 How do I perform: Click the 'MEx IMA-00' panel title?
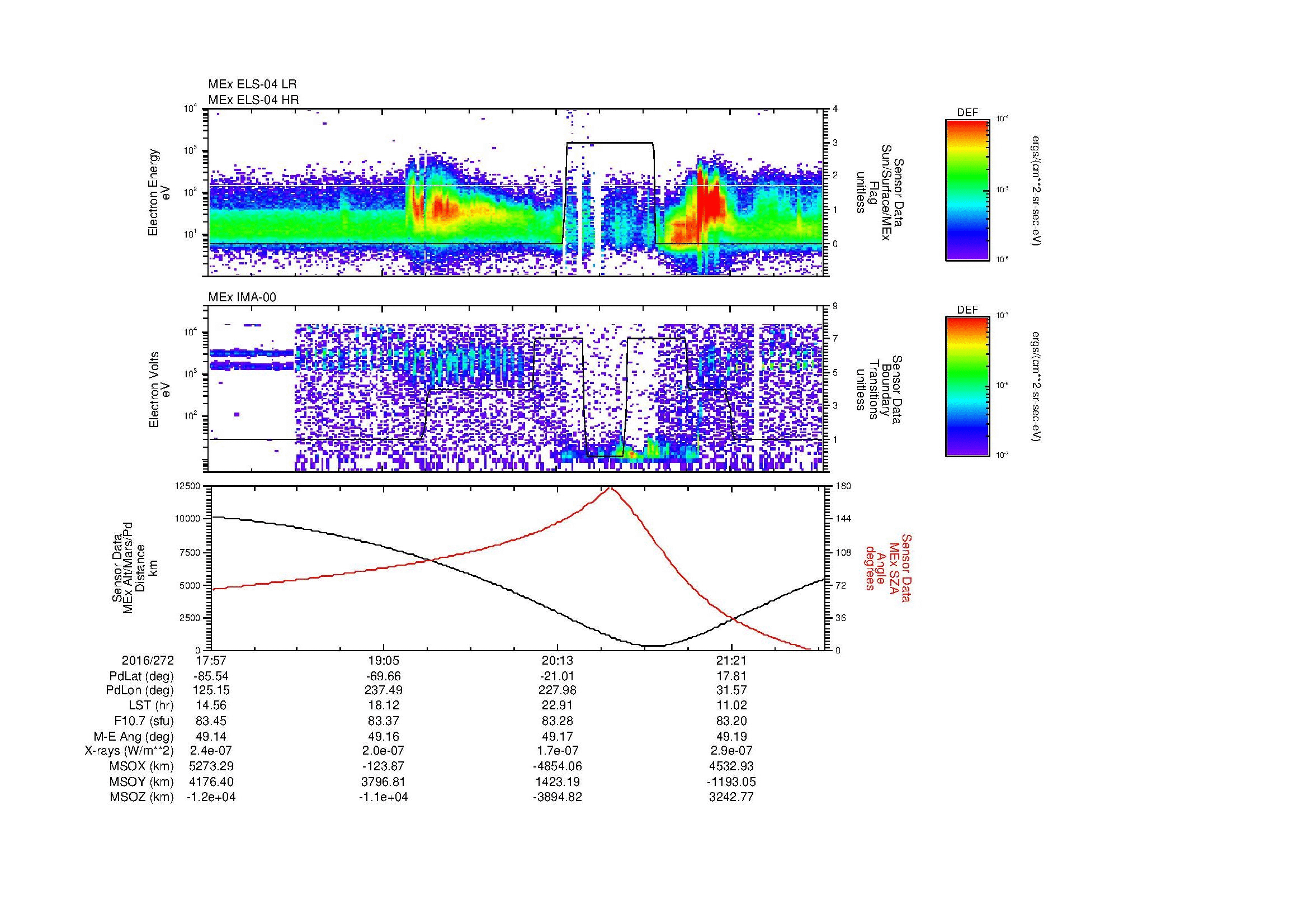242,297
